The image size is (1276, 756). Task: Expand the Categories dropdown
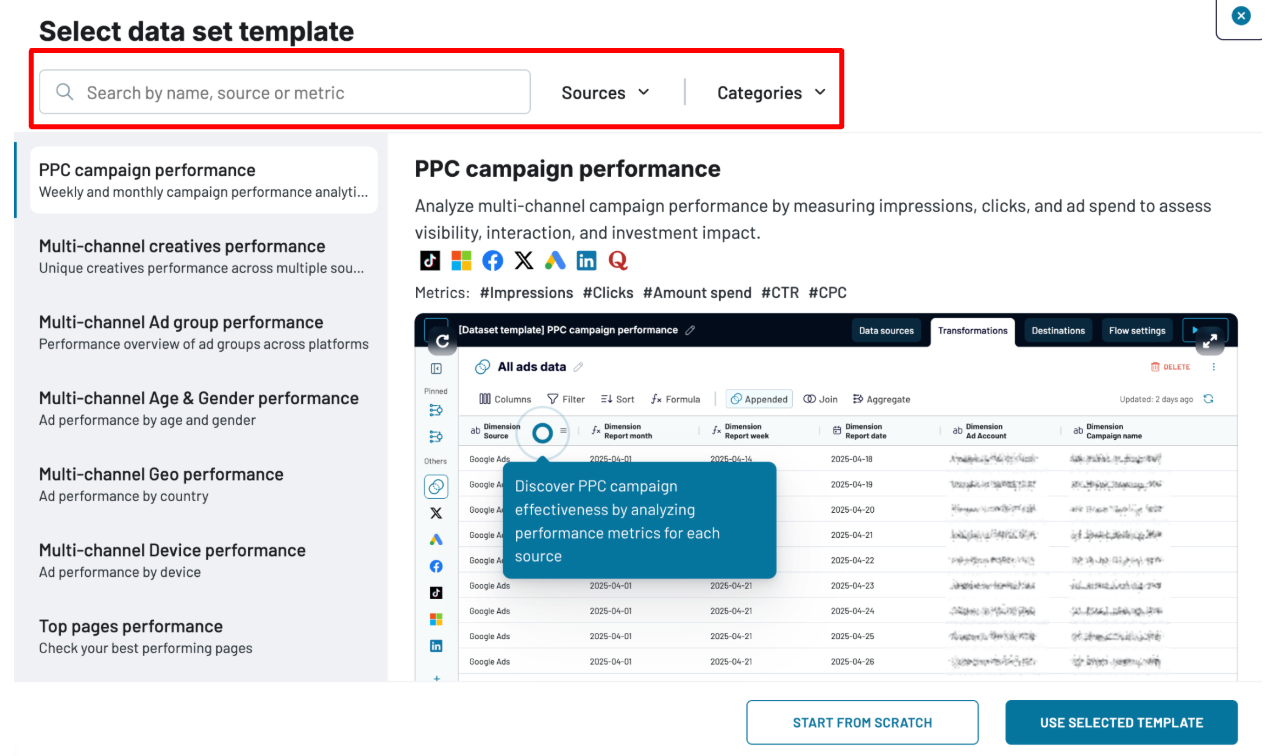[771, 93]
